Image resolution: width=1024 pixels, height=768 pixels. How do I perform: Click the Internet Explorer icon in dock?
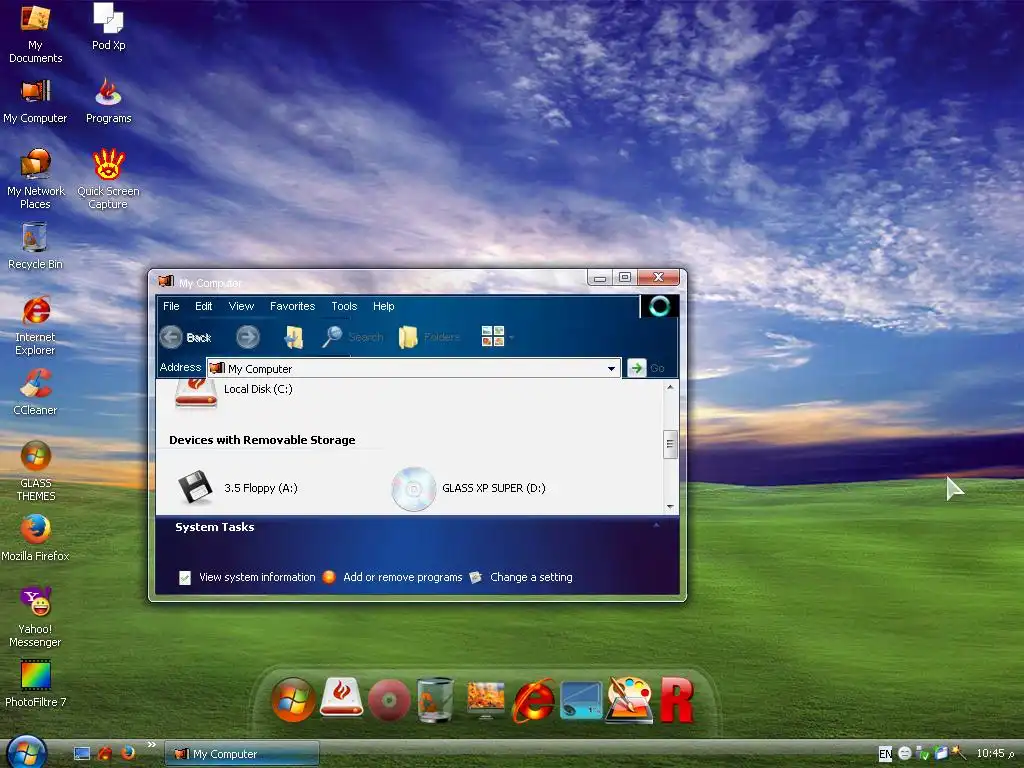[x=534, y=700]
